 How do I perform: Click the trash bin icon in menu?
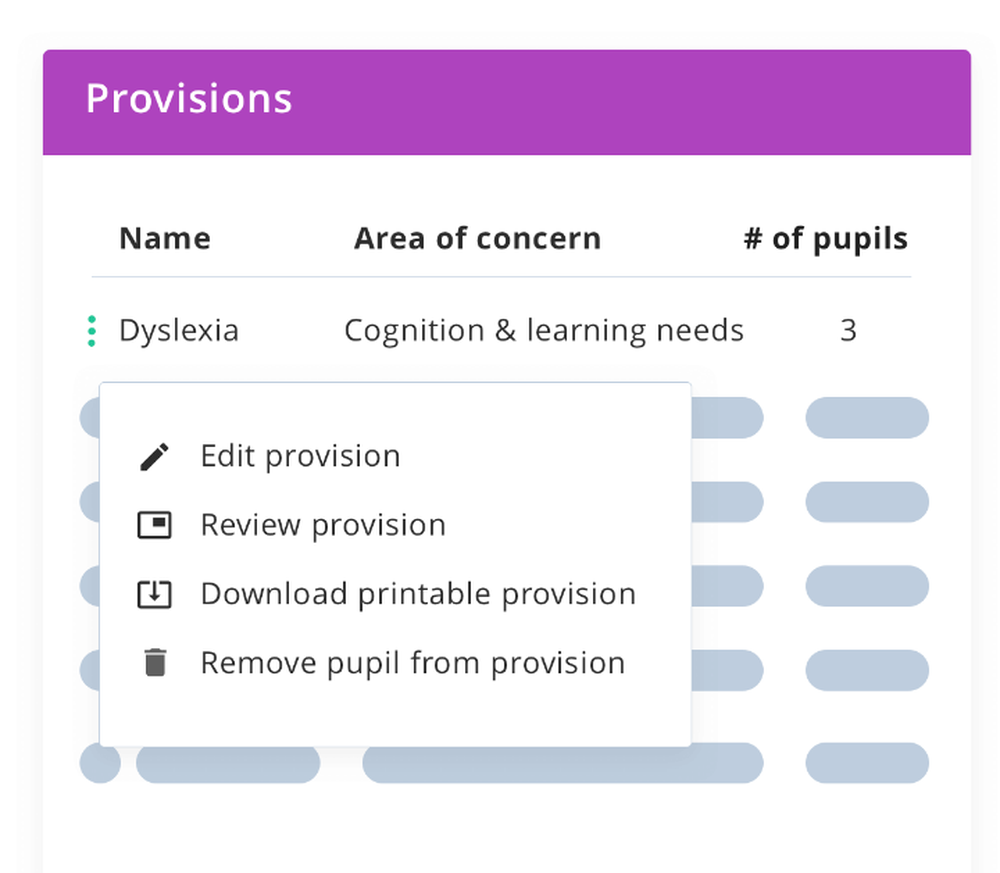point(154,662)
